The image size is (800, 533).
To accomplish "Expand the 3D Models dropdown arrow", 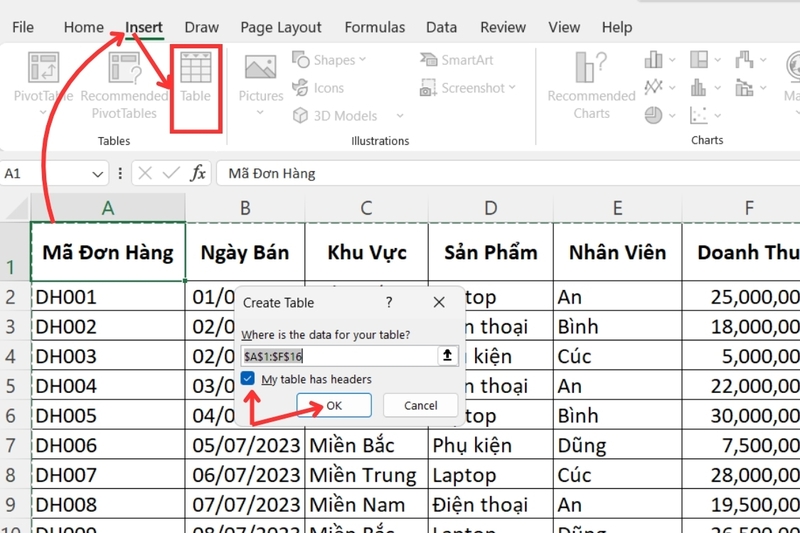I will tap(400, 116).
